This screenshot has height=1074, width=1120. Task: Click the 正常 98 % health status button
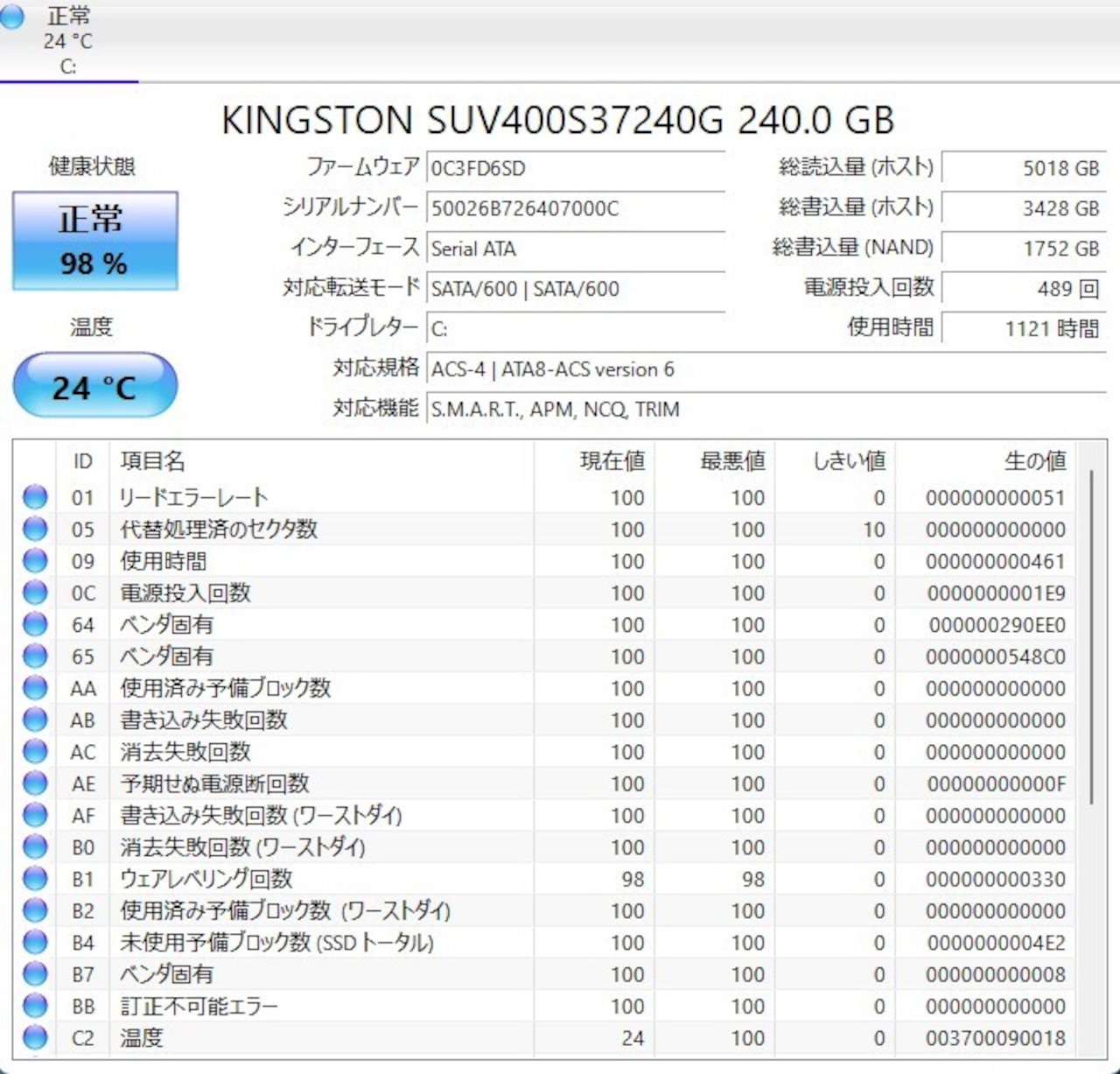coord(94,241)
